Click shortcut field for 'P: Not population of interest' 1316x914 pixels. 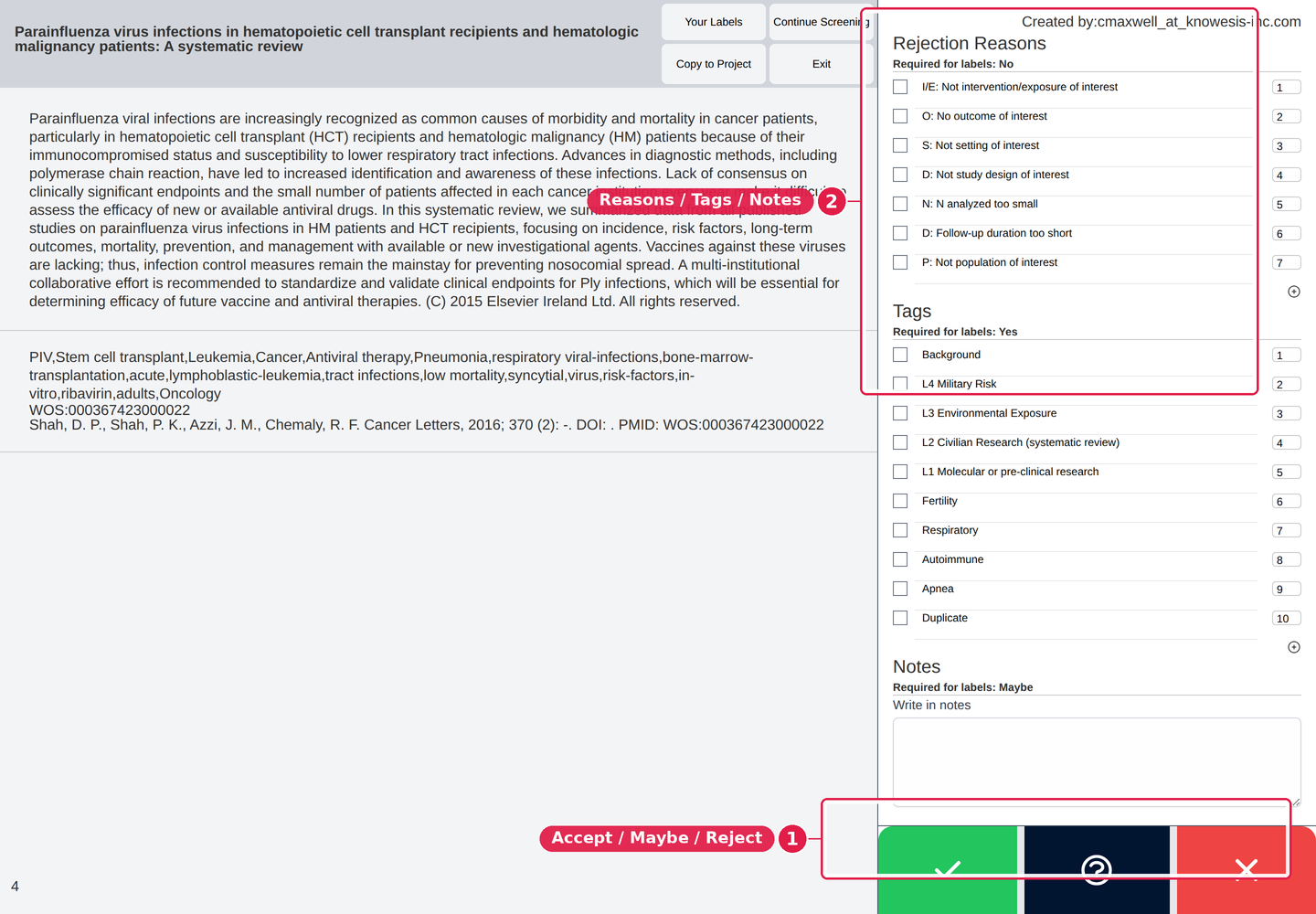pyautogui.click(x=1287, y=263)
